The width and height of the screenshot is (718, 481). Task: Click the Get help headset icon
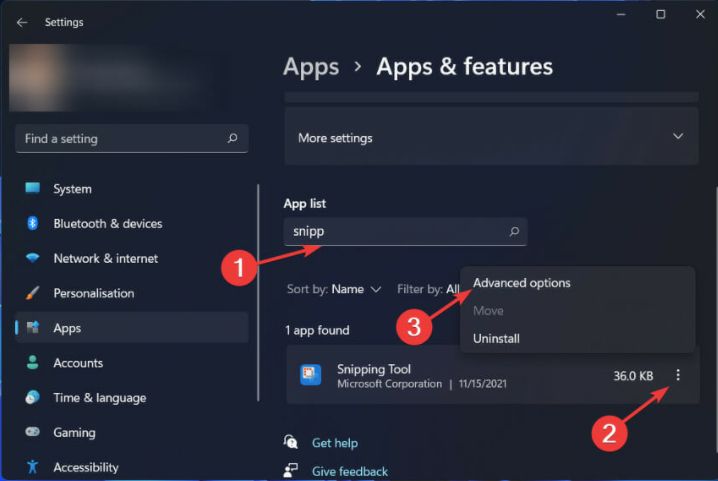coord(290,442)
